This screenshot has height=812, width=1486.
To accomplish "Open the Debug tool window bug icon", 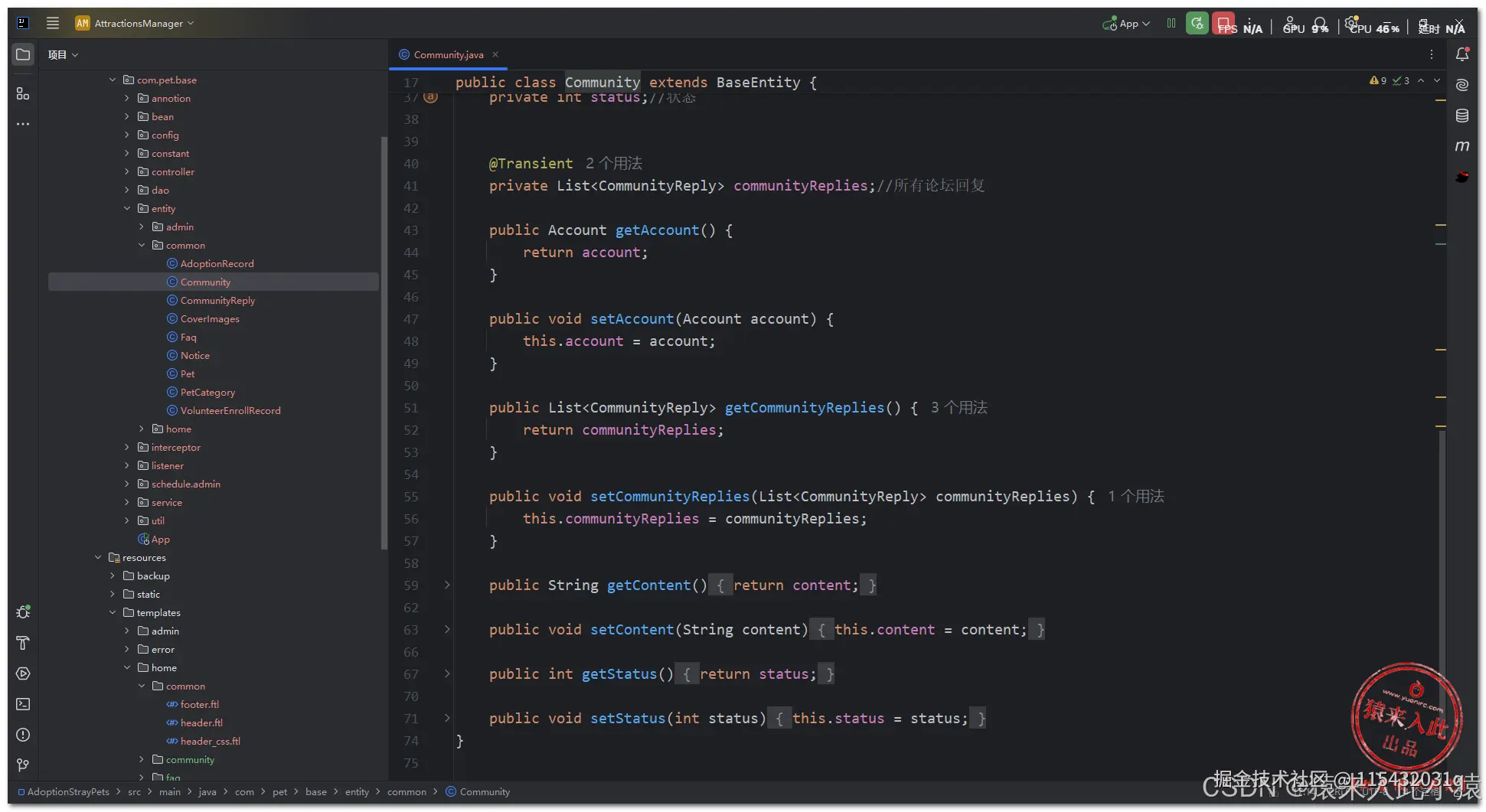I will [x=23, y=612].
